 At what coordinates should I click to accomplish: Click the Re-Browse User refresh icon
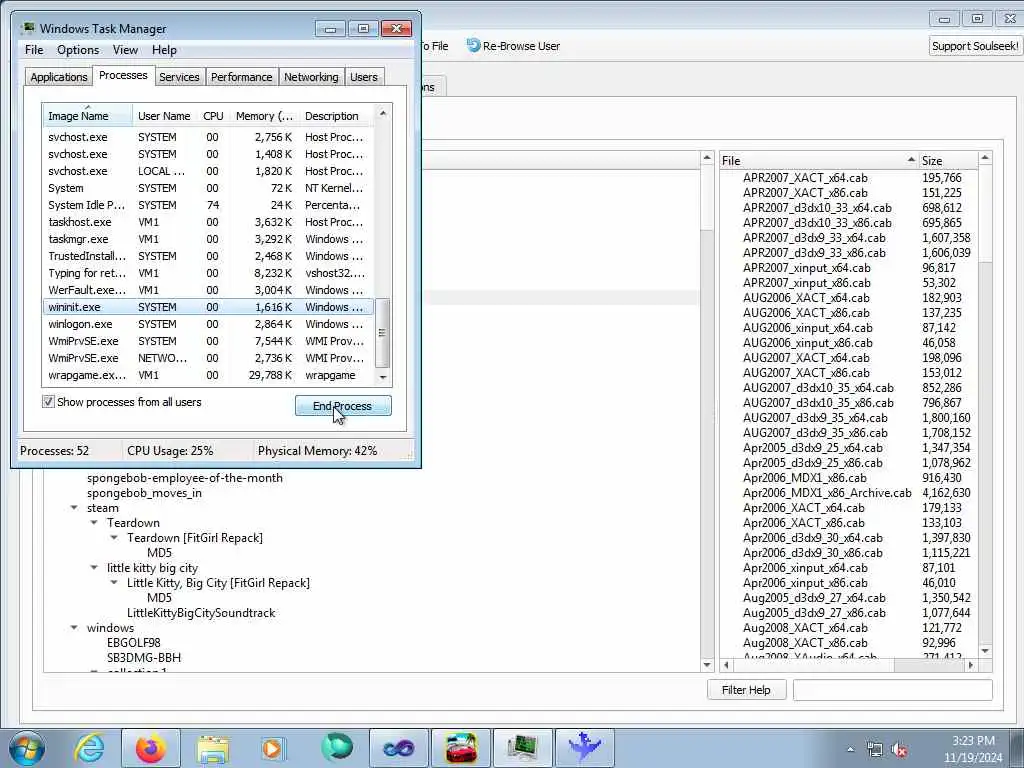point(473,45)
